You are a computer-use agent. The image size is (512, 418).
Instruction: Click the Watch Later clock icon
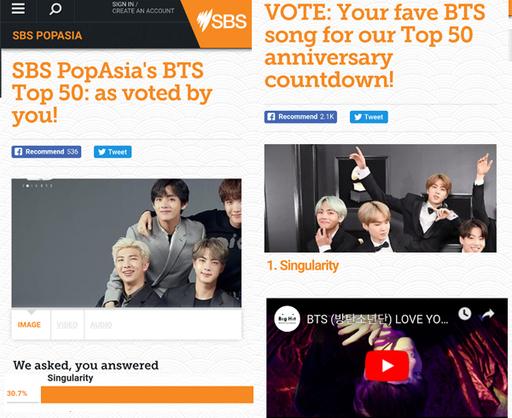[464, 313]
